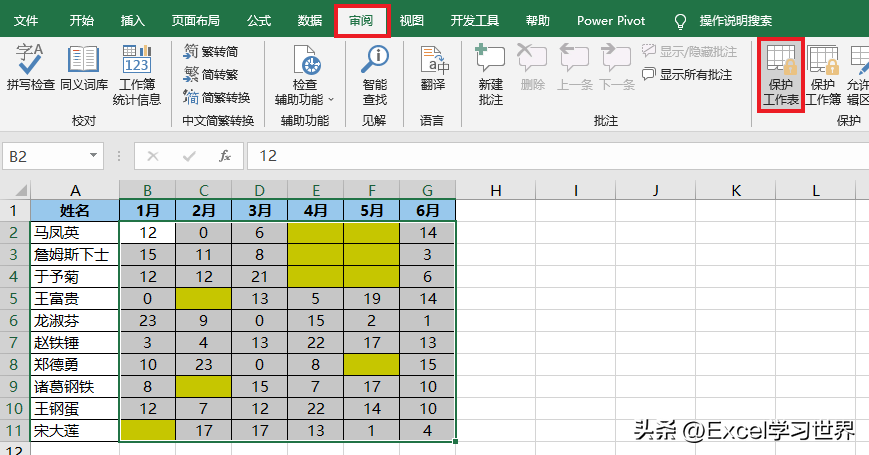Select the 6月 header cell
This screenshot has width=869, height=455.
coord(427,211)
